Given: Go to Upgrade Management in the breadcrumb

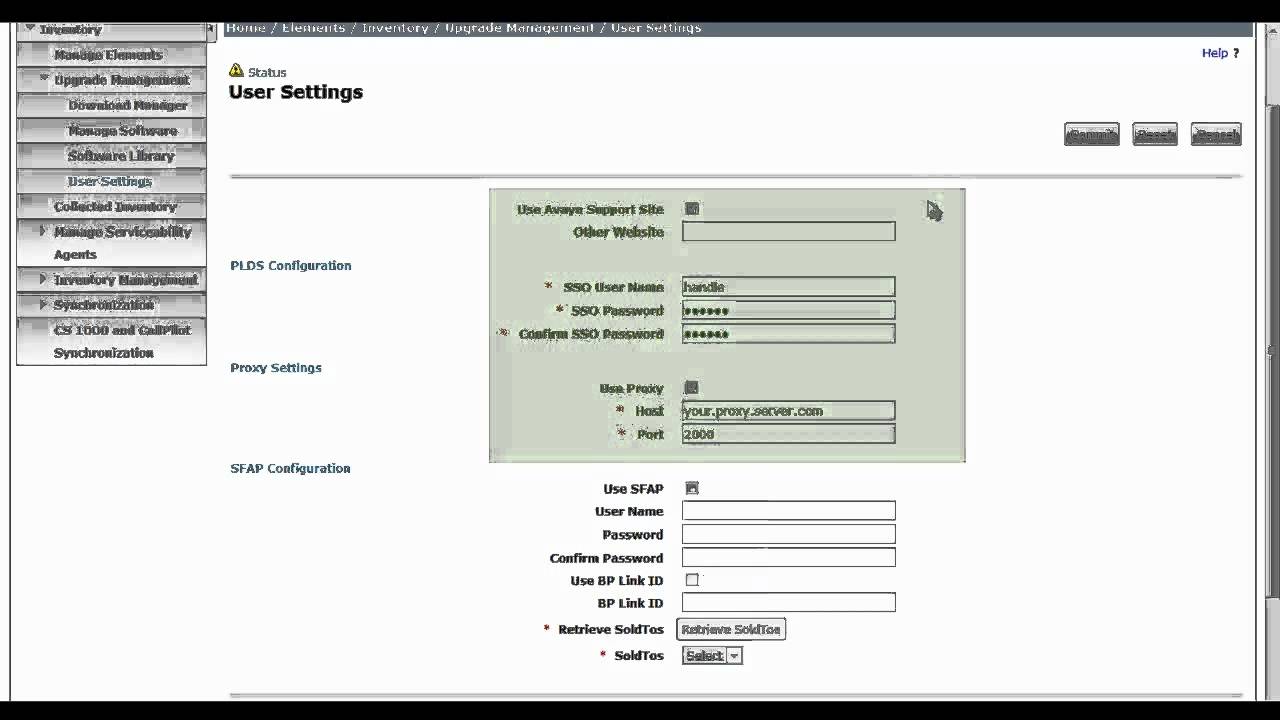Looking at the screenshot, I should 519,27.
